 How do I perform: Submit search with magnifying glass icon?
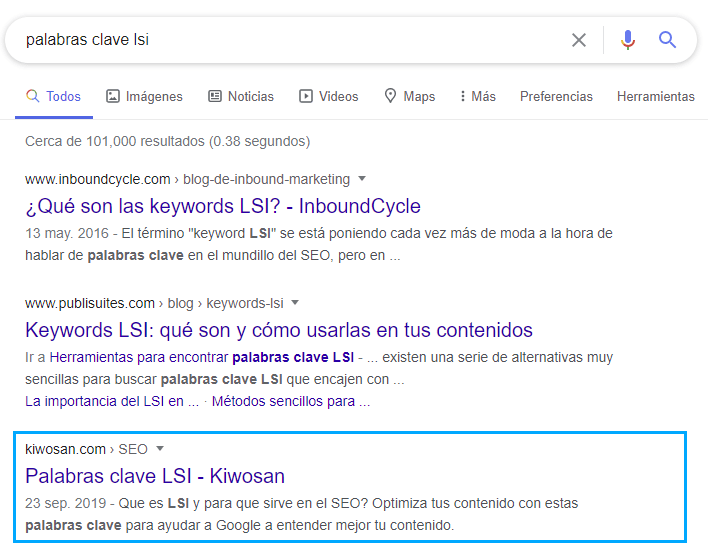pos(667,40)
